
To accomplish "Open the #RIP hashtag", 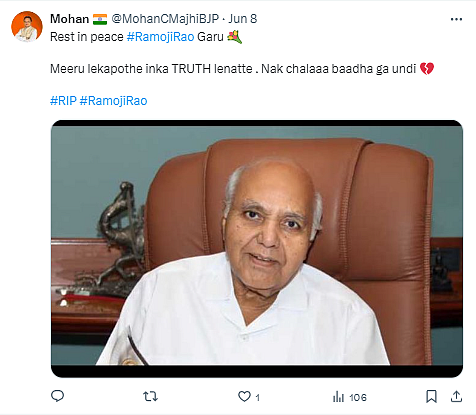I will click(63, 101).
